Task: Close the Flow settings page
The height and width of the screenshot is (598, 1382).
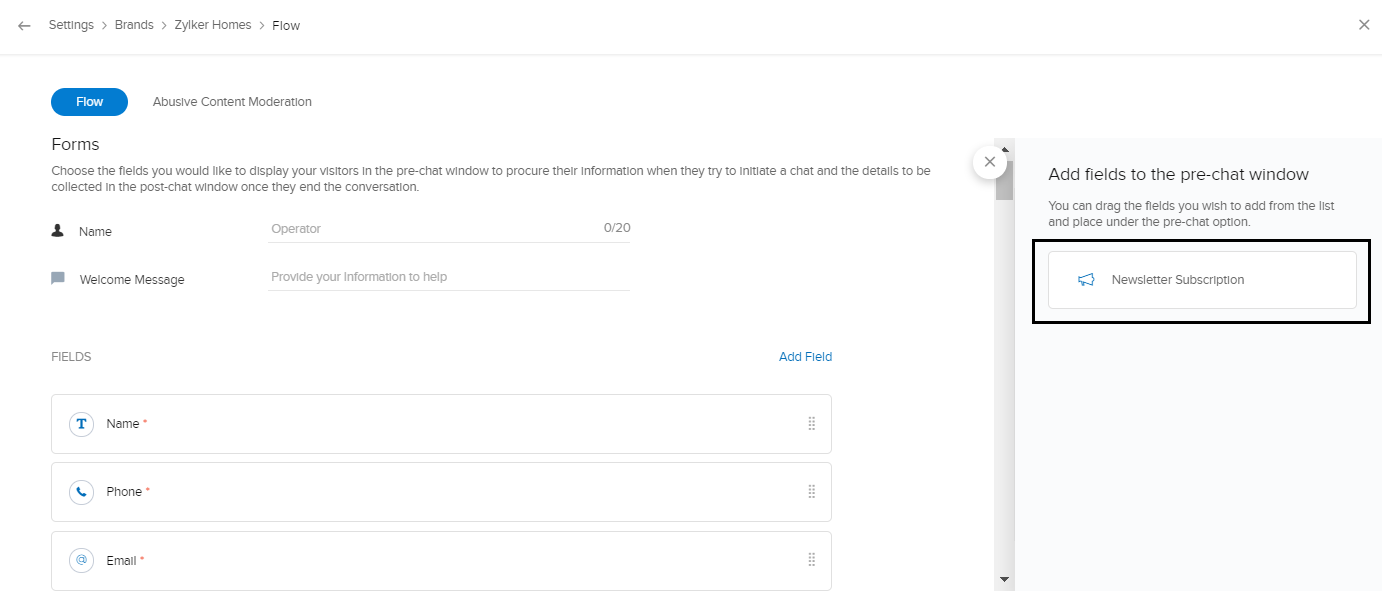Action: click(x=1364, y=25)
